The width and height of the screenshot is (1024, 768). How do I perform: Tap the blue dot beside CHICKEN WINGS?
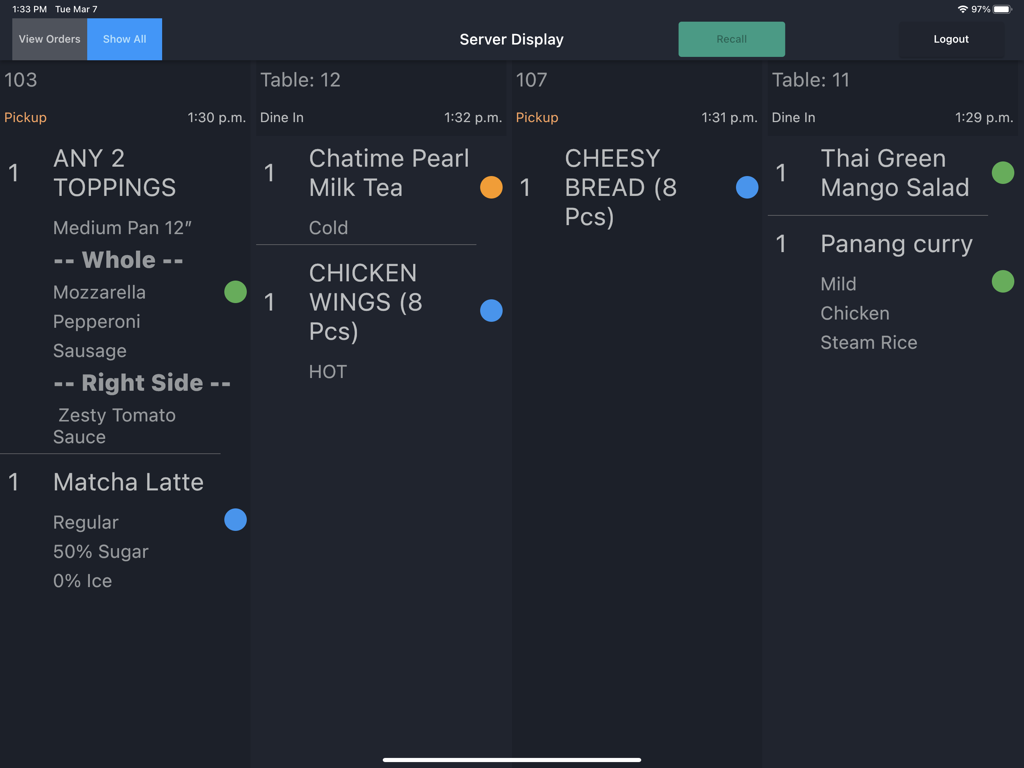click(x=491, y=310)
